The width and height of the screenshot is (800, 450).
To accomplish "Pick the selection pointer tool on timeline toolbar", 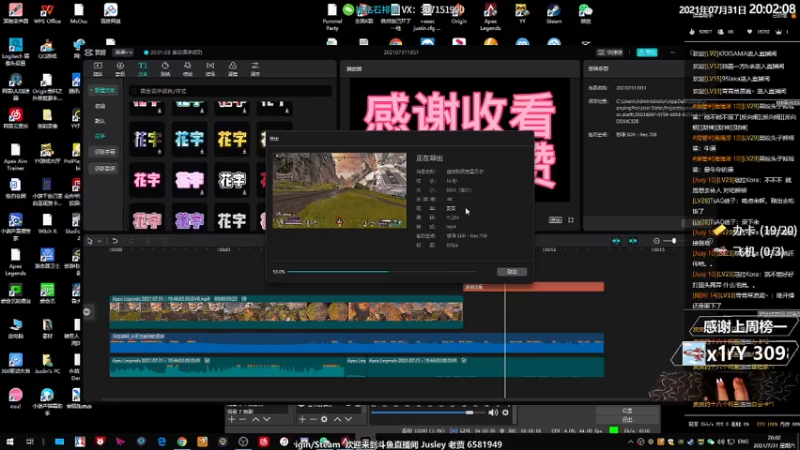I will (x=90, y=241).
